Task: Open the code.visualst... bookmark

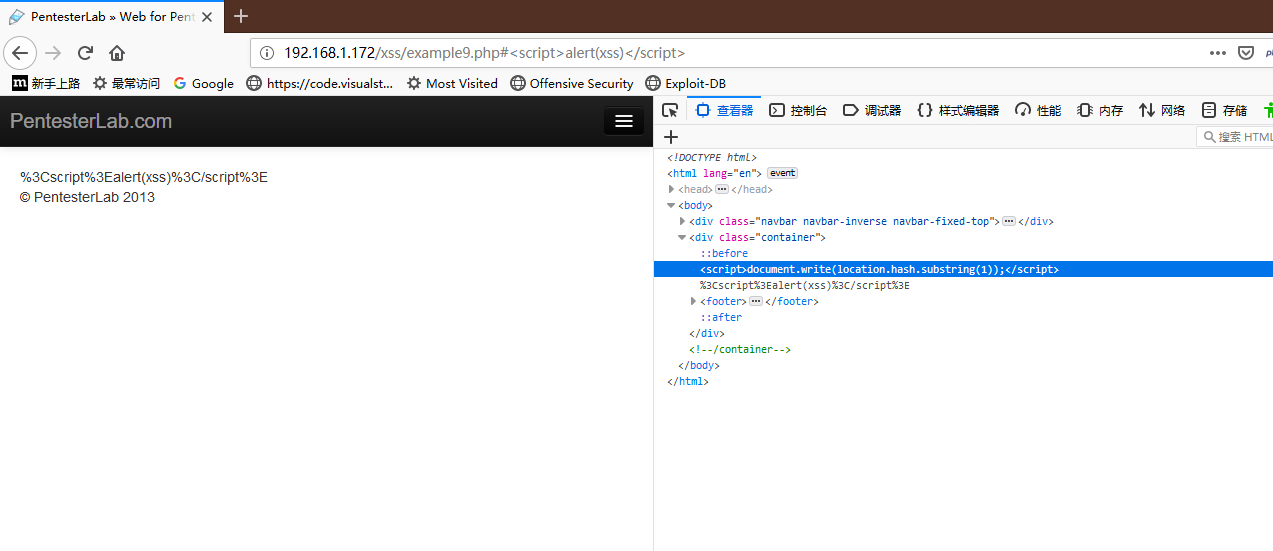Action: coord(320,83)
